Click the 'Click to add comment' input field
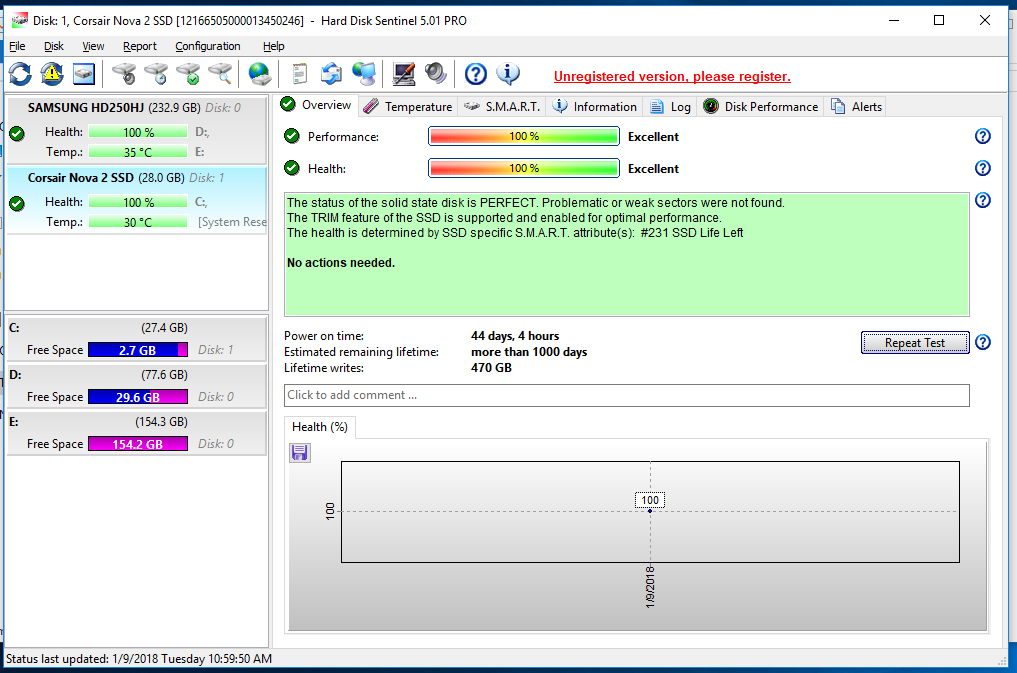 [627, 395]
